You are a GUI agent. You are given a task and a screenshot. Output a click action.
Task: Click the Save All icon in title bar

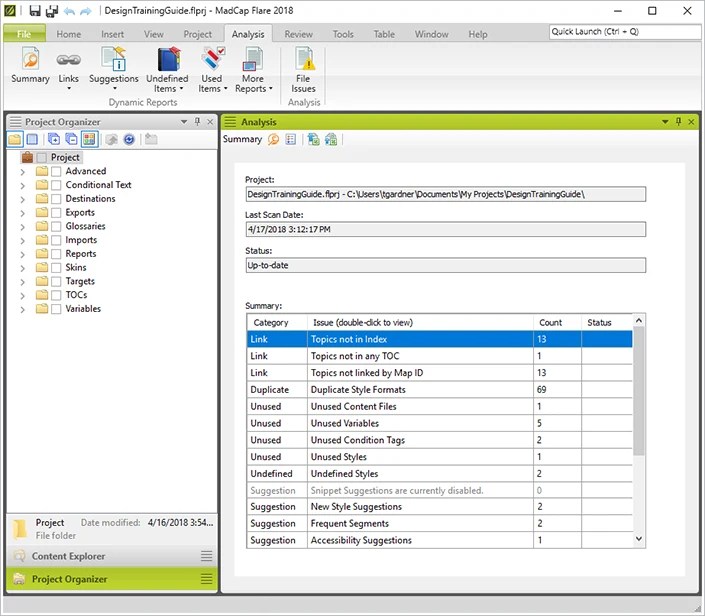click(52, 10)
